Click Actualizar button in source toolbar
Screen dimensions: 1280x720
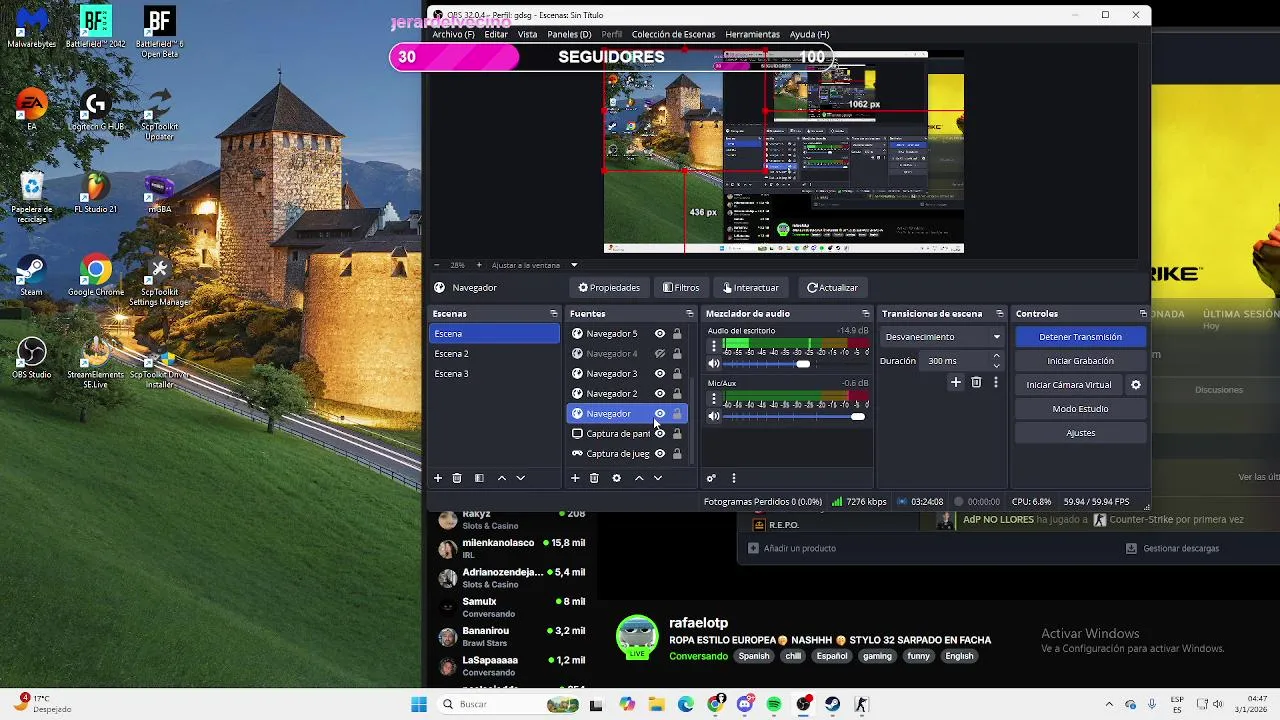pos(832,288)
